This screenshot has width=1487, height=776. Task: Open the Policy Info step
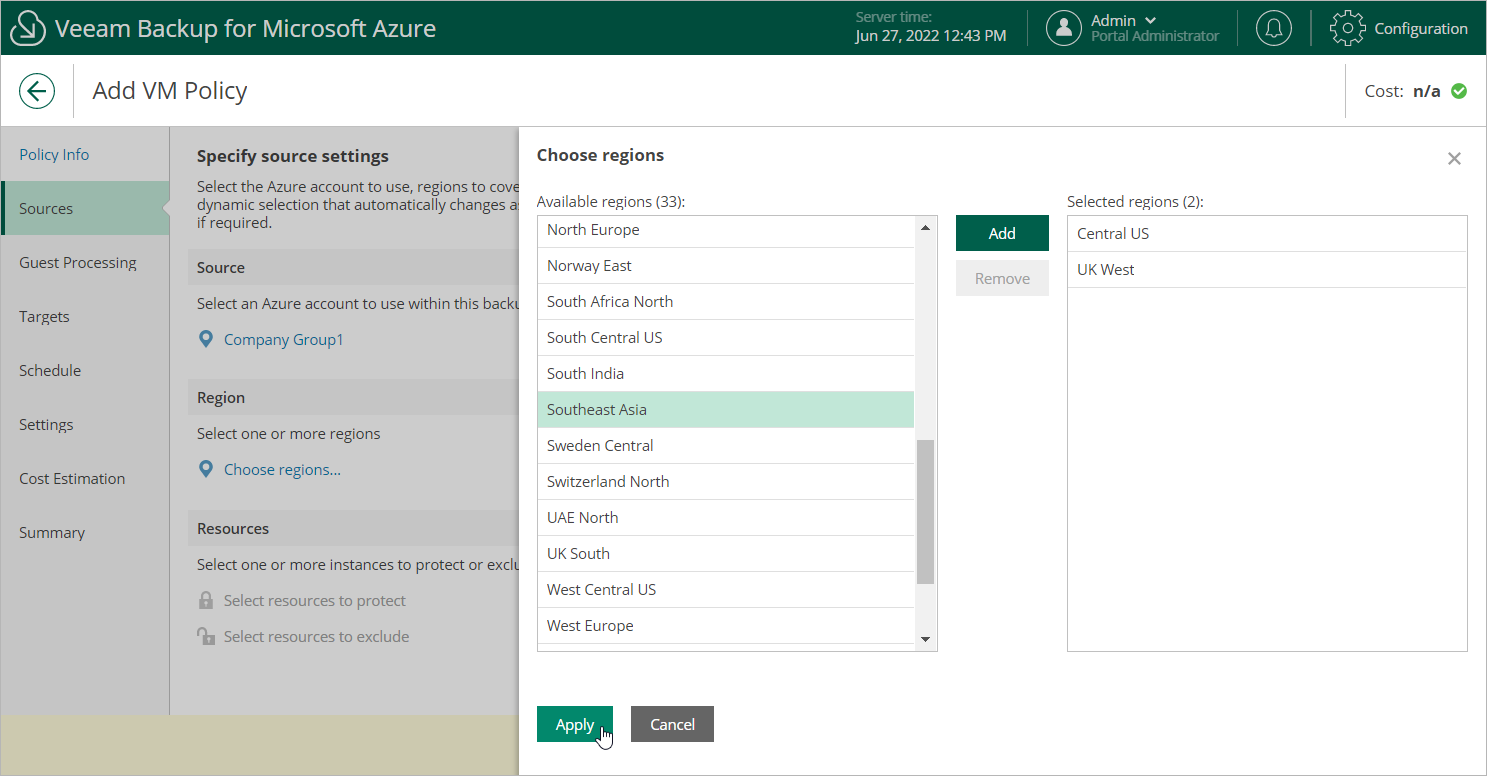tap(54, 155)
